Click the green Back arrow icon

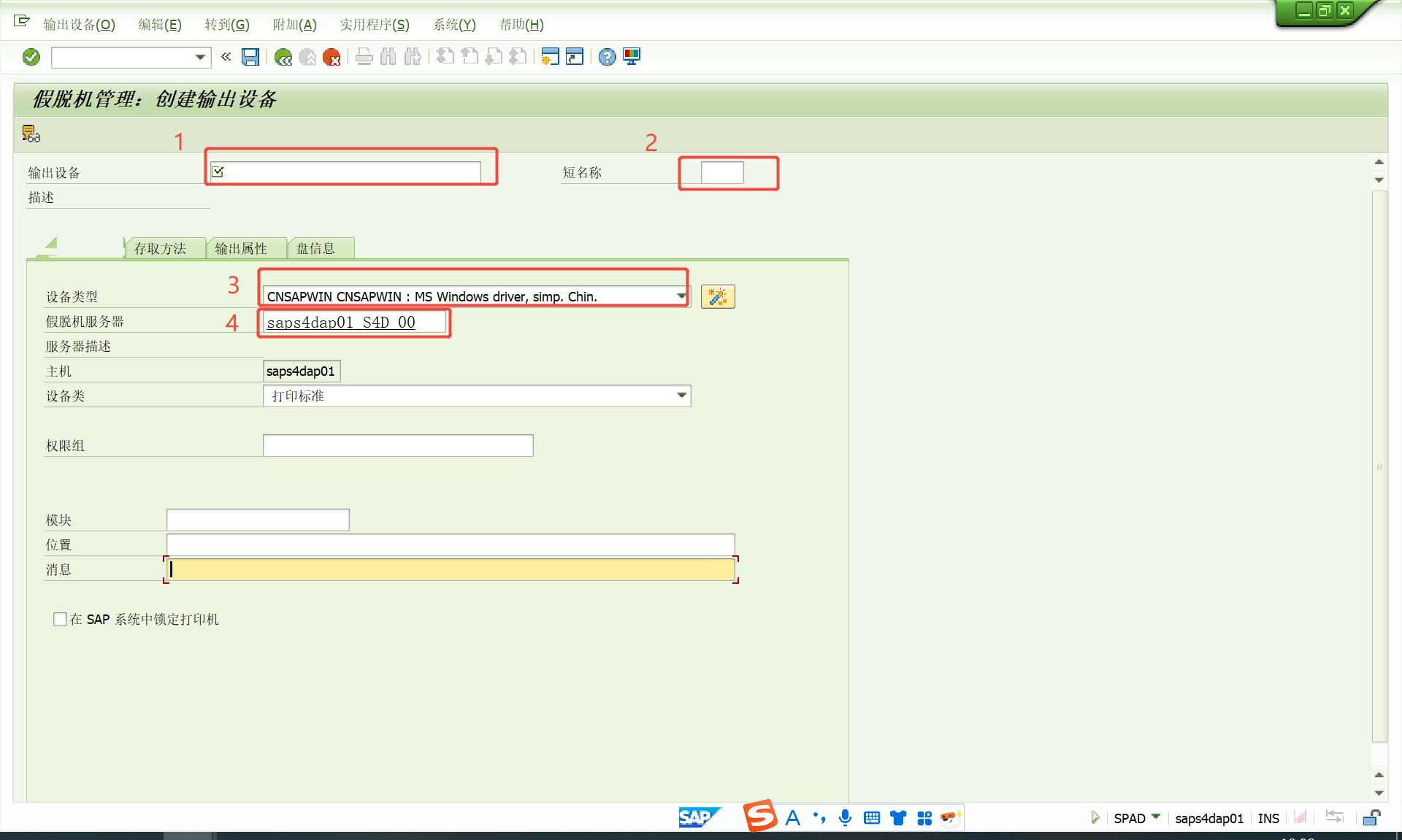pos(283,57)
